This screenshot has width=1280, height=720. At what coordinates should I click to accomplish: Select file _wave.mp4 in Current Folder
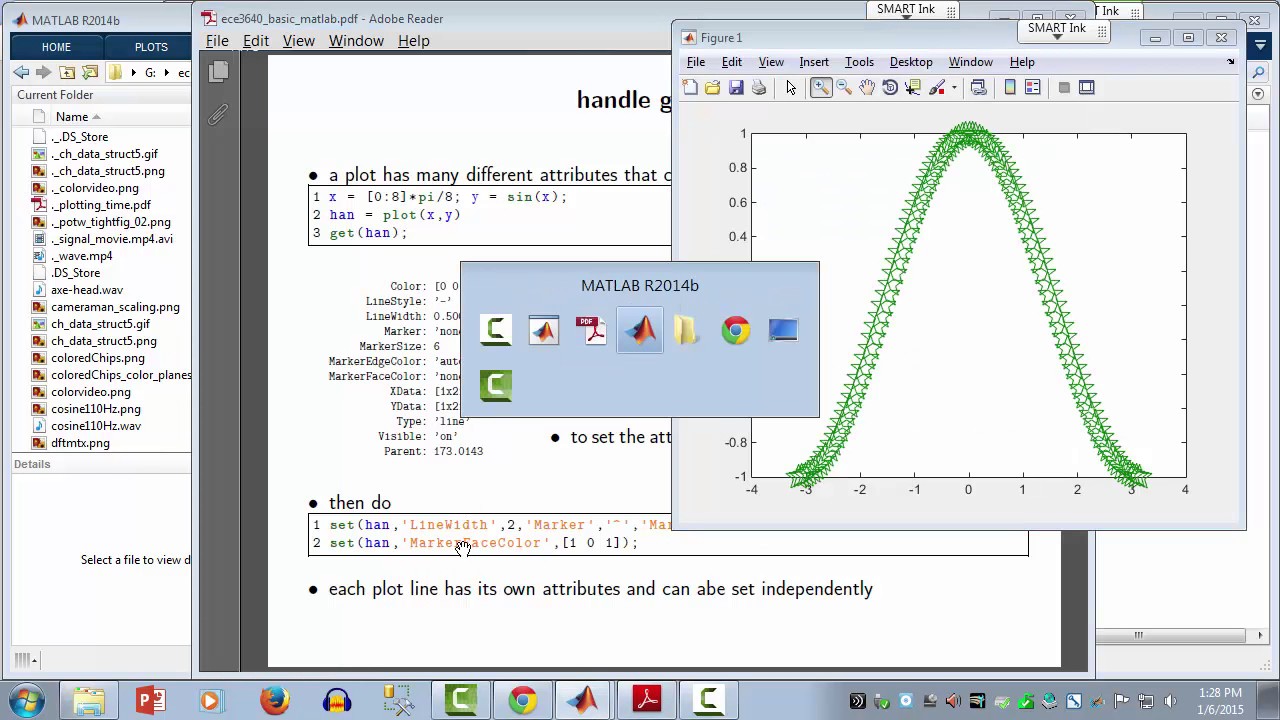point(81,256)
